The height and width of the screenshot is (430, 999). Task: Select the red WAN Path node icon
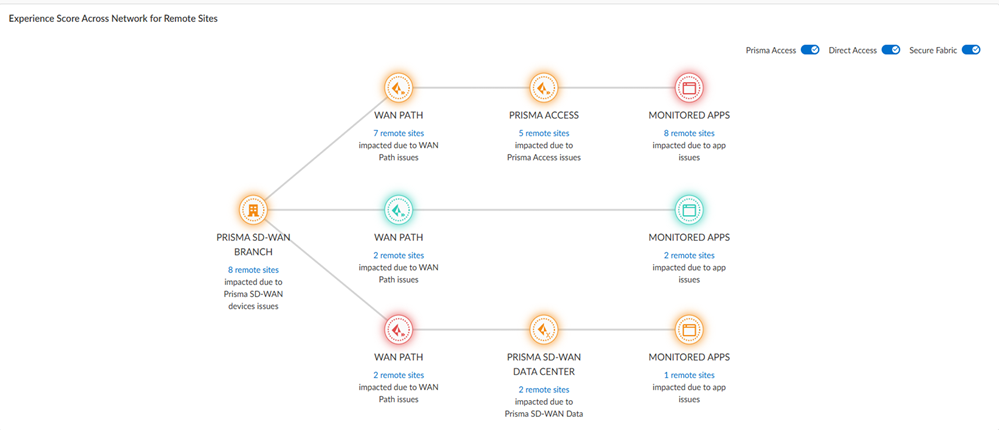coord(399,329)
